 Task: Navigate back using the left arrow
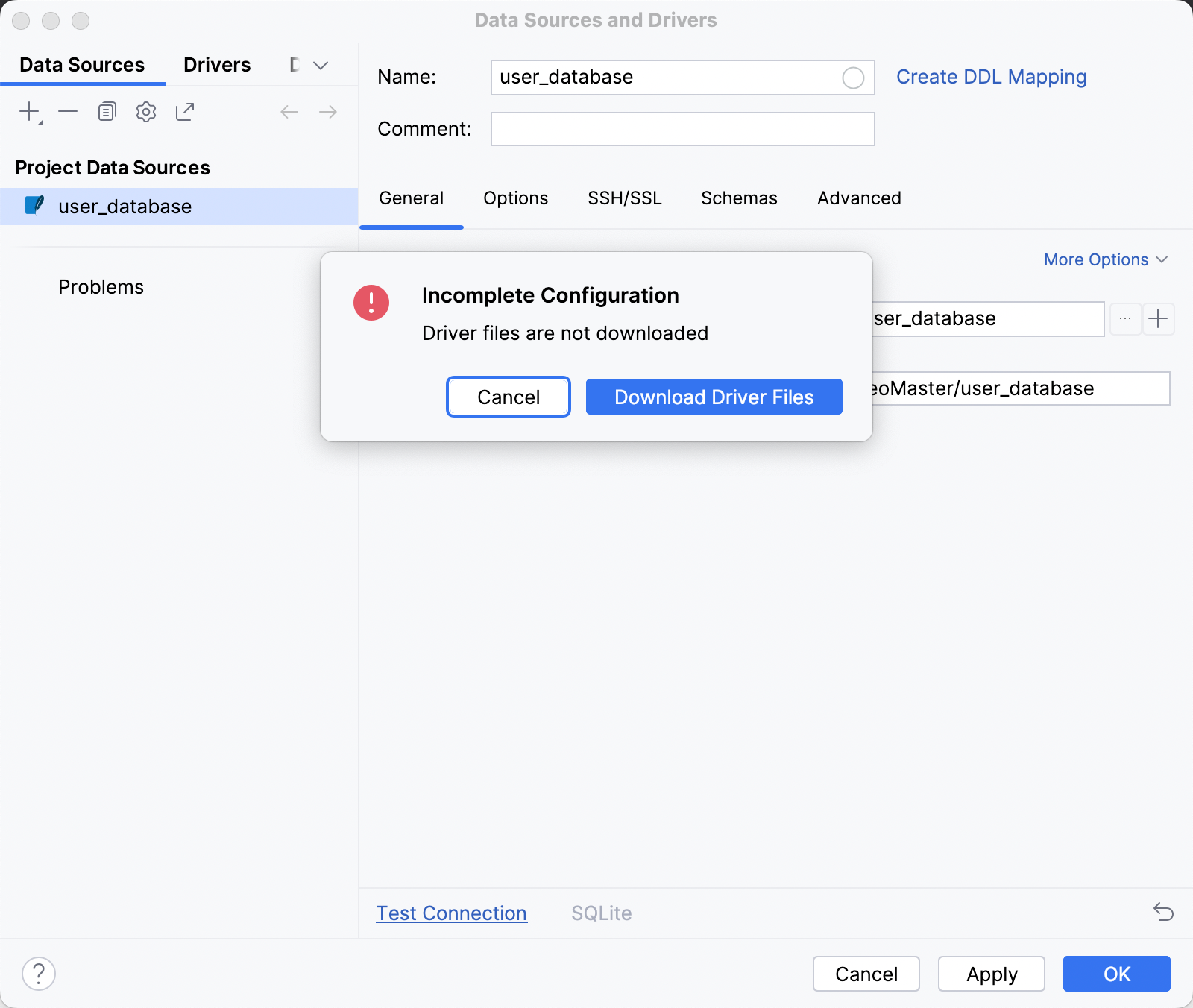pyautogui.click(x=289, y=112)
